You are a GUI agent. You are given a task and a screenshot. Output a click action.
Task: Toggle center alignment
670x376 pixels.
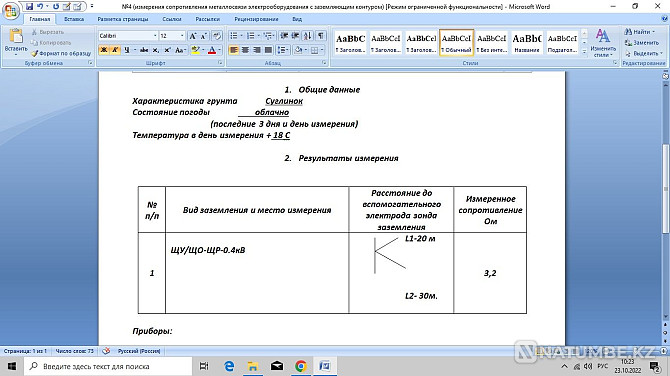click(245, 50)
